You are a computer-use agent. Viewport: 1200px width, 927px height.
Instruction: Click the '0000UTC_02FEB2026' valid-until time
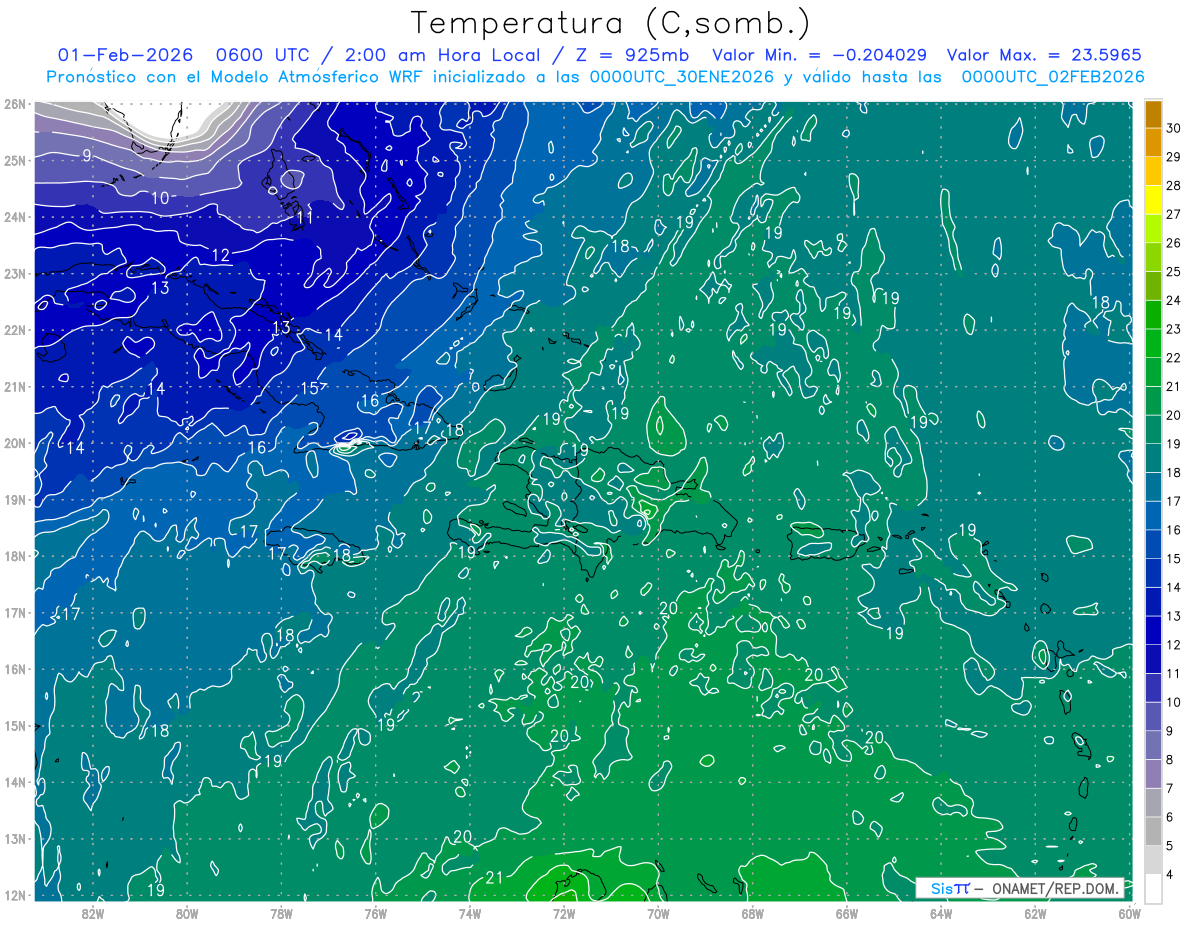tap(1052, 76)
